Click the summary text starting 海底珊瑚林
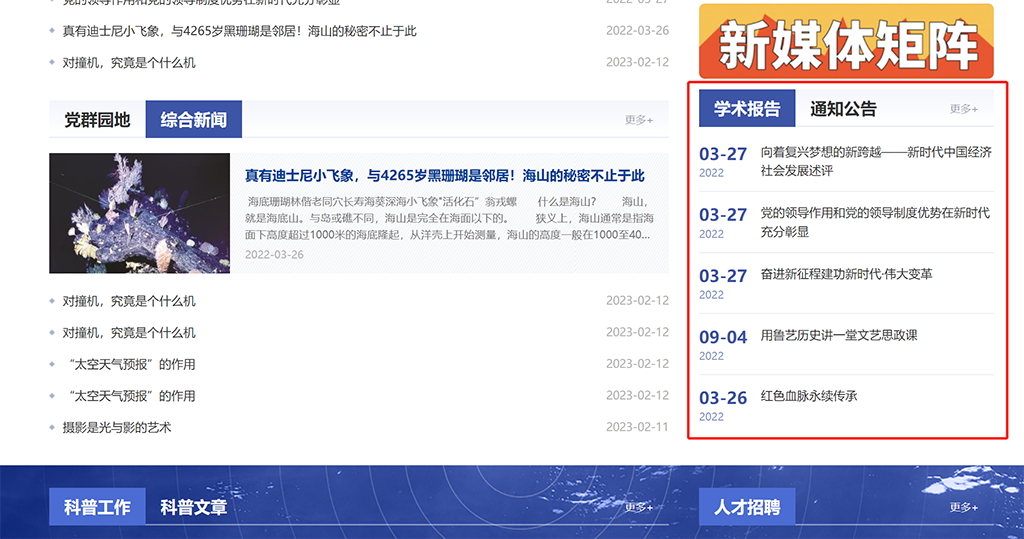The image size is (1024, 539). (x=449, y=218)
